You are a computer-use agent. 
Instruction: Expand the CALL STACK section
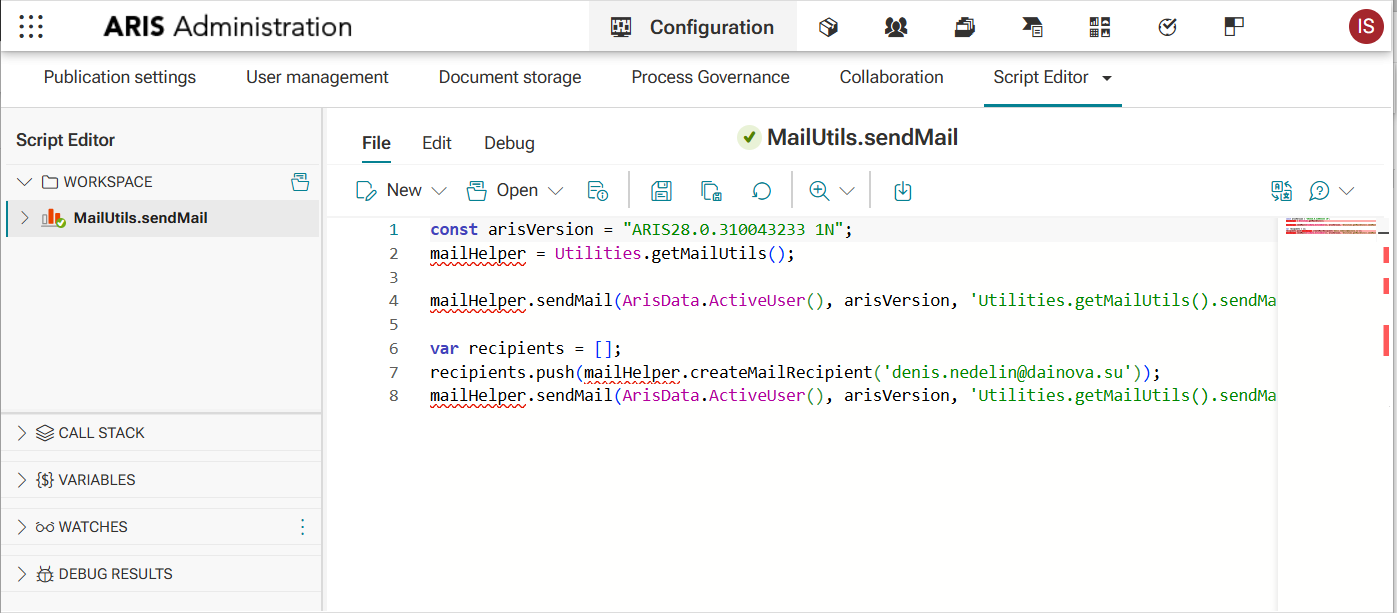click(100, 432)
